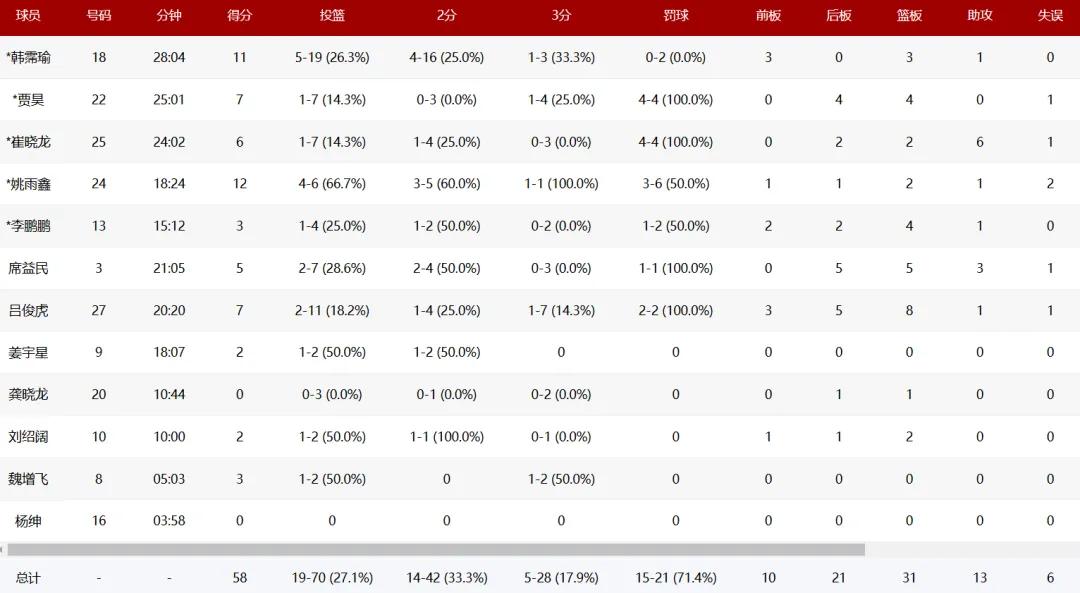1080x593 pixels.
Task: Click the 号码 column header
Action: (x=99, y=16)
